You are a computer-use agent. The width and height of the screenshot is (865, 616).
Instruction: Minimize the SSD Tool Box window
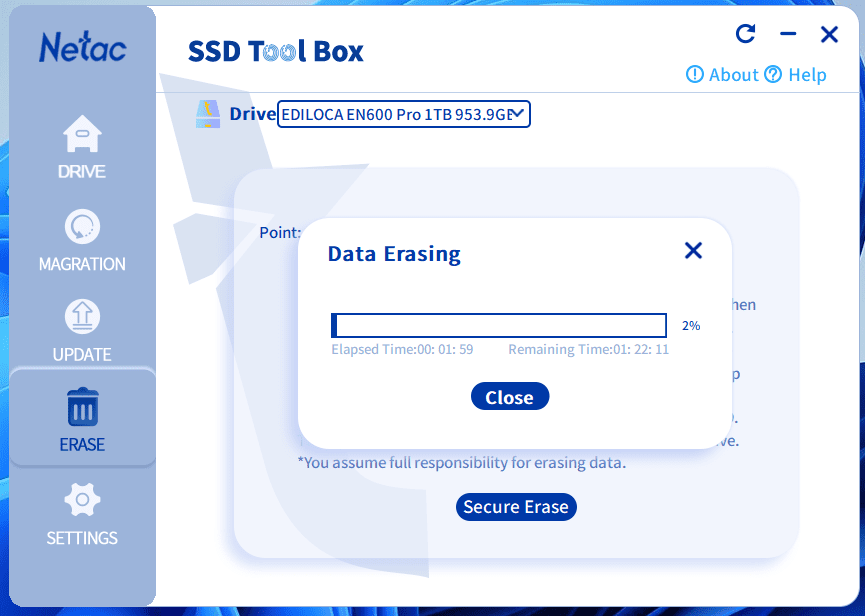(x=788, y=34)
